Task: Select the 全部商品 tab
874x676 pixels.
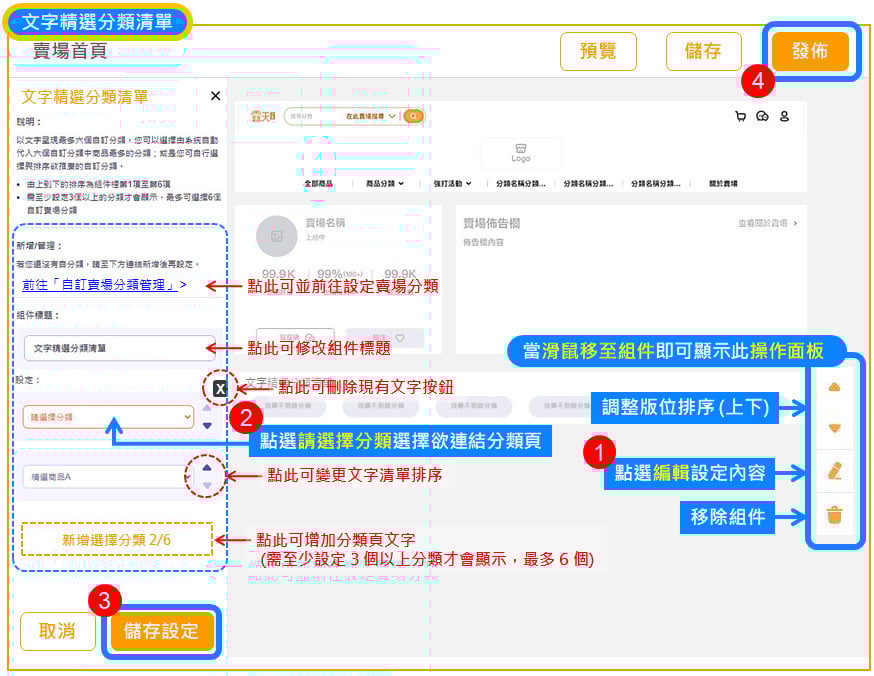Action: coord(319,184)
